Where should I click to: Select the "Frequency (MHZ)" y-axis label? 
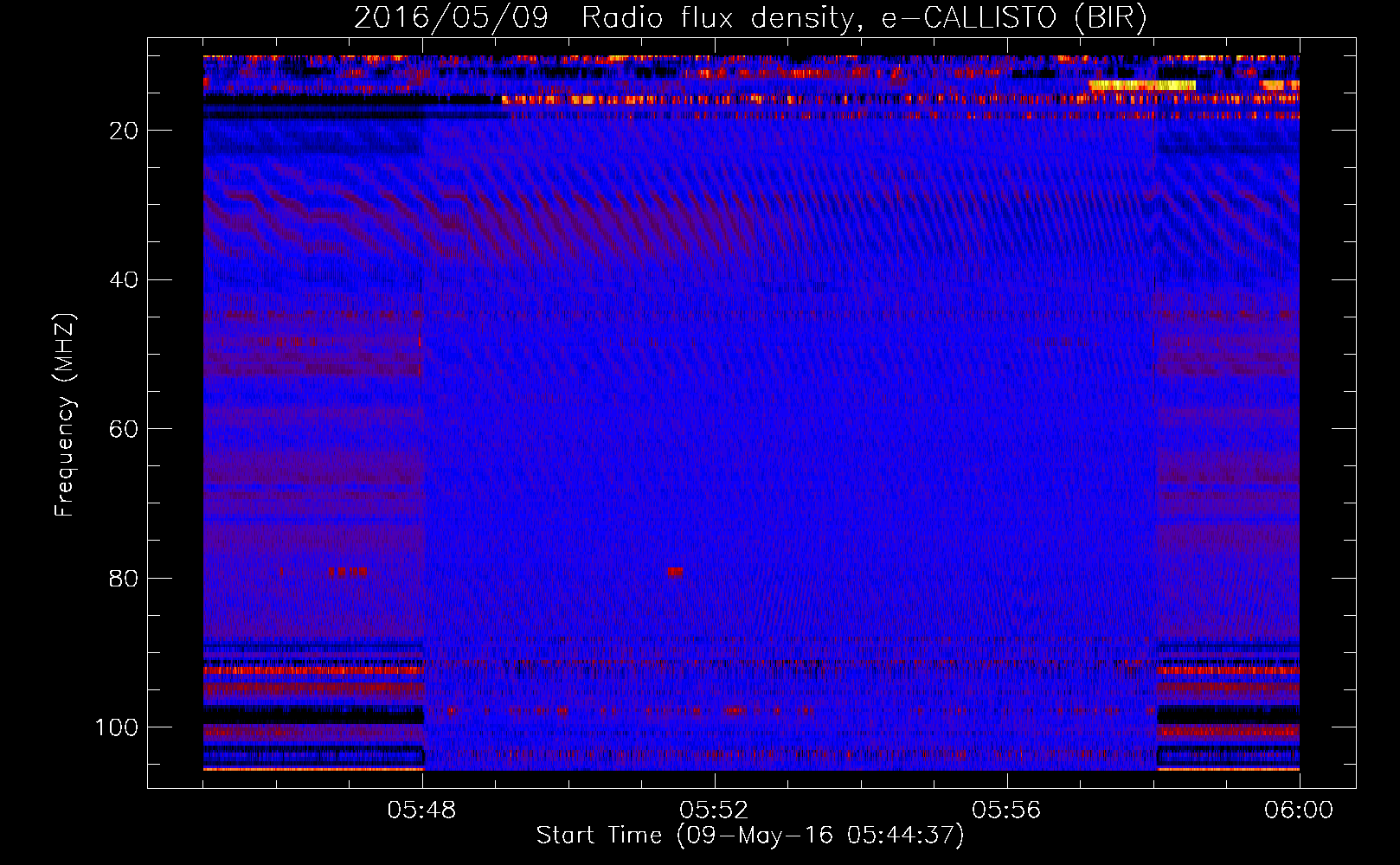coord(65,414)
